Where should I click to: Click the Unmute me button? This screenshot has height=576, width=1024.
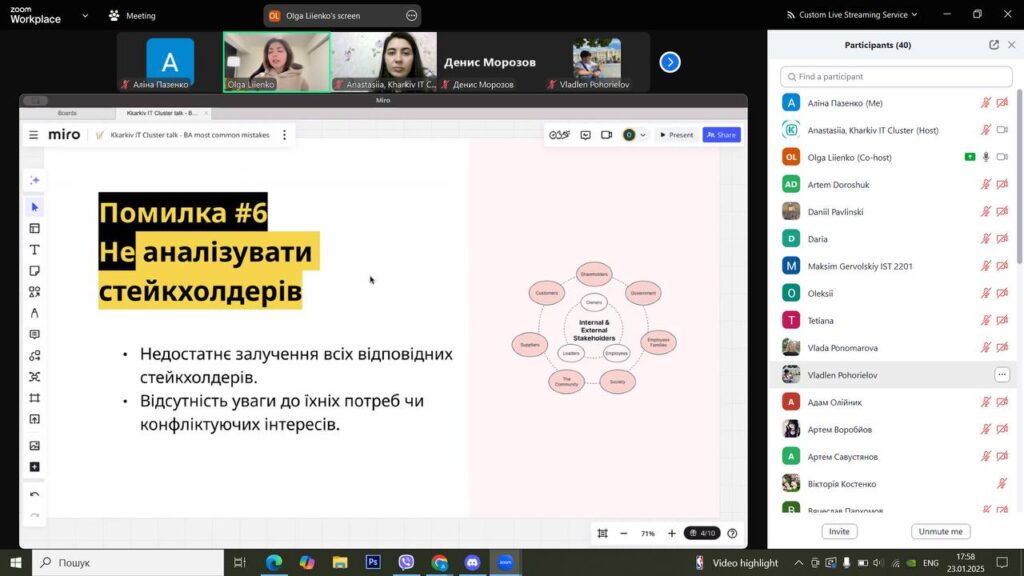pos(940,532)
